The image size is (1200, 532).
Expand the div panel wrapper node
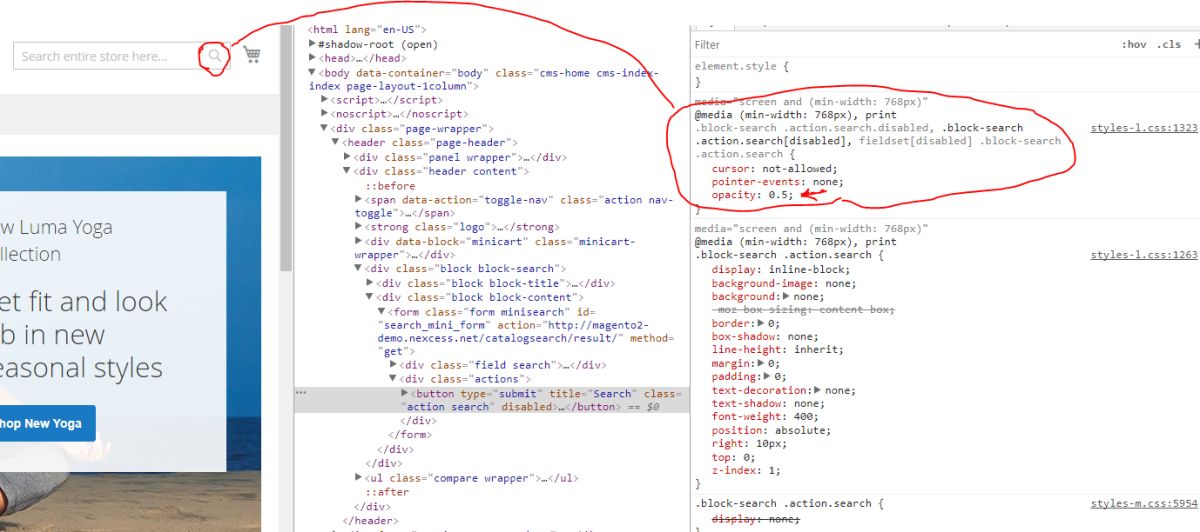pyautogui.click(x=347, y=157)
